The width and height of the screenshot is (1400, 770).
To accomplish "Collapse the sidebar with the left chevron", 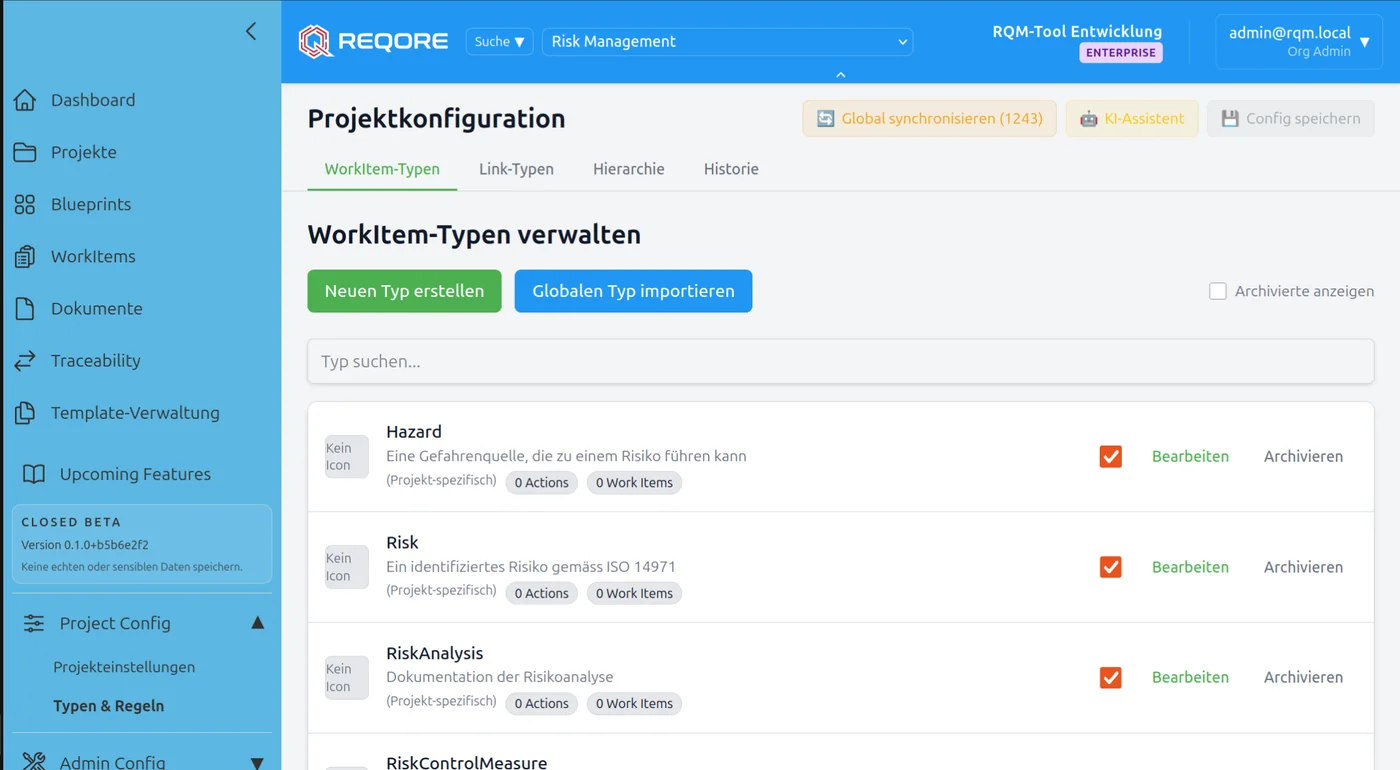I will pos(251,31).
